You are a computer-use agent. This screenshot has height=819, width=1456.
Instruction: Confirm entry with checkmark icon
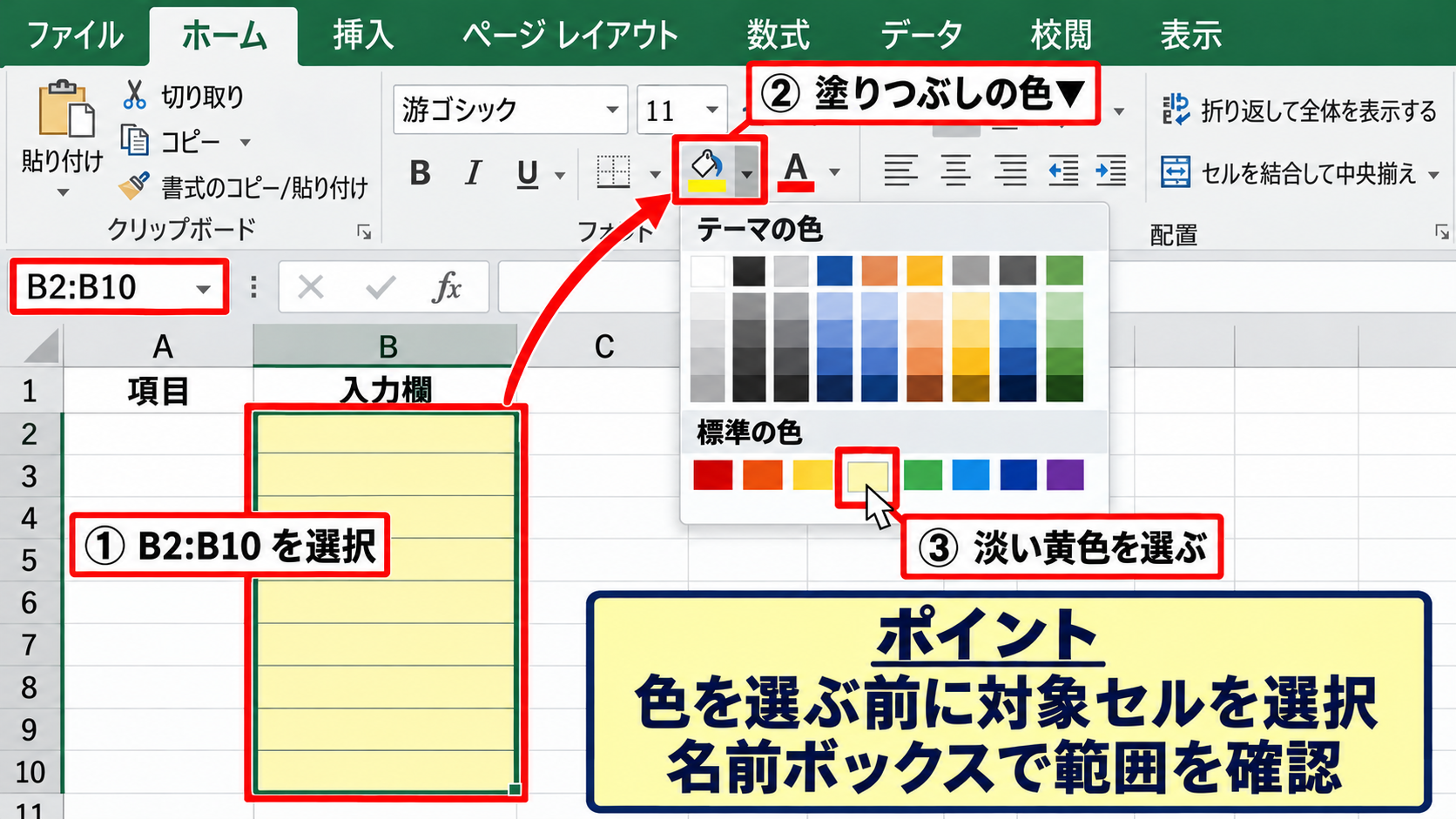pyautogui.click(x=381, y=286)
